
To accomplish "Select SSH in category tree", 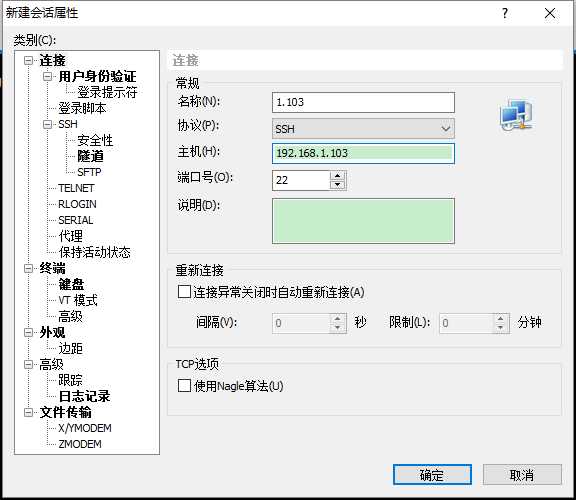I will [68, 124].
